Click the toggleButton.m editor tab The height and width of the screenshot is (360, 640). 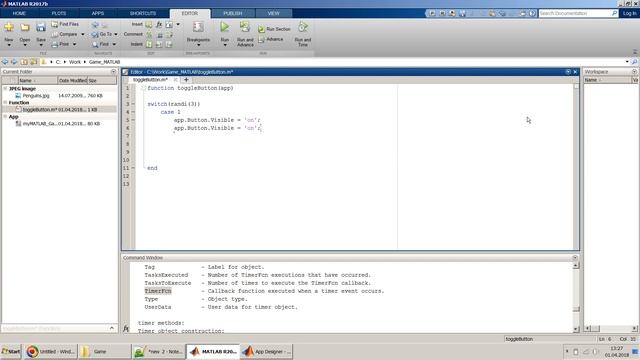click(x=150, y=80)
